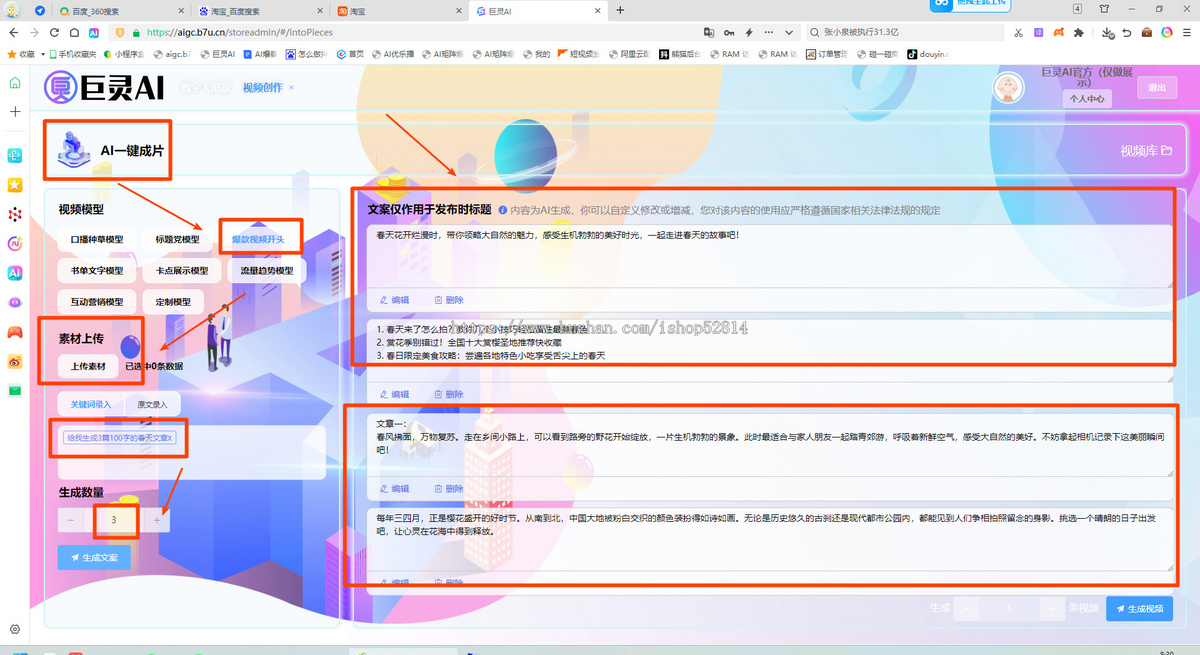Click 编辑 under the 文章一 text box
The width and height of the screenshot is (1200, 655).
pos(394,489)
